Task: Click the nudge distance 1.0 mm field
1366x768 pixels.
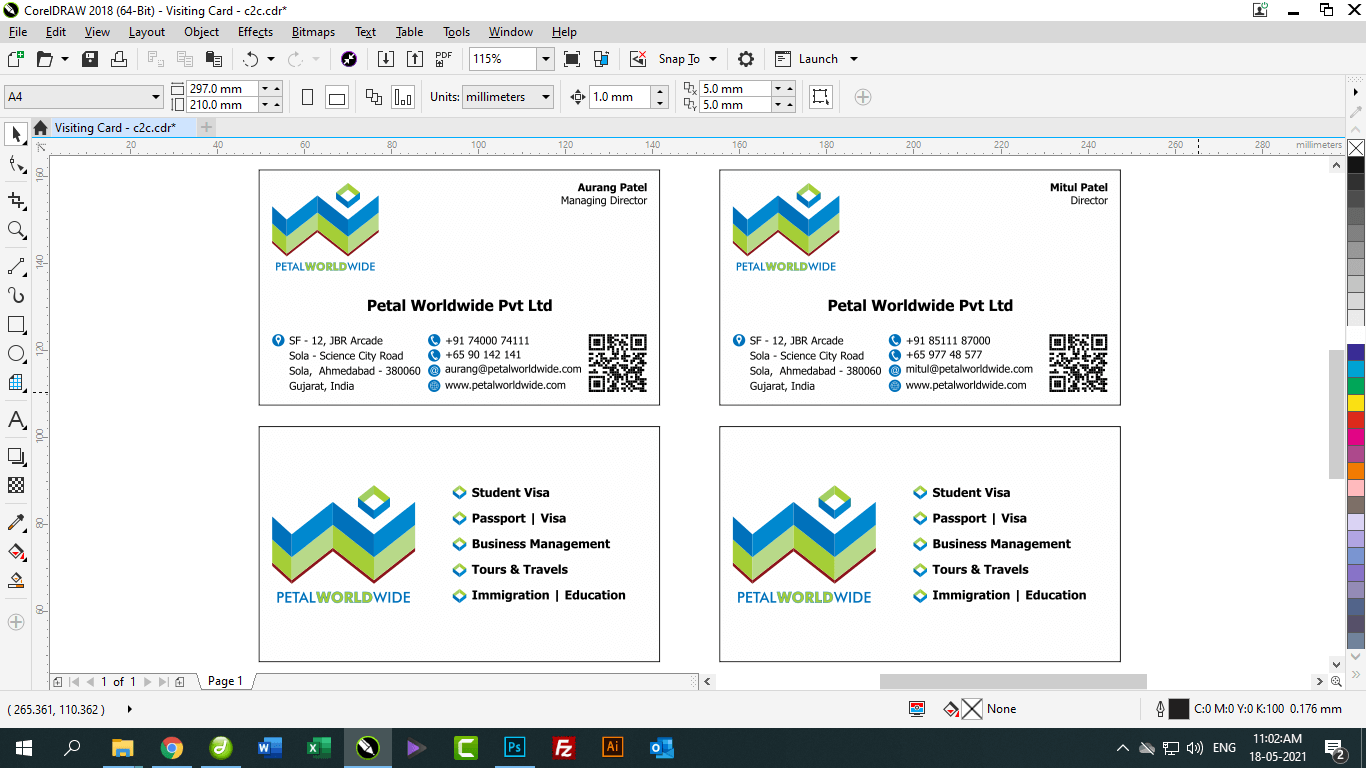Action: (x=620, y=97)
